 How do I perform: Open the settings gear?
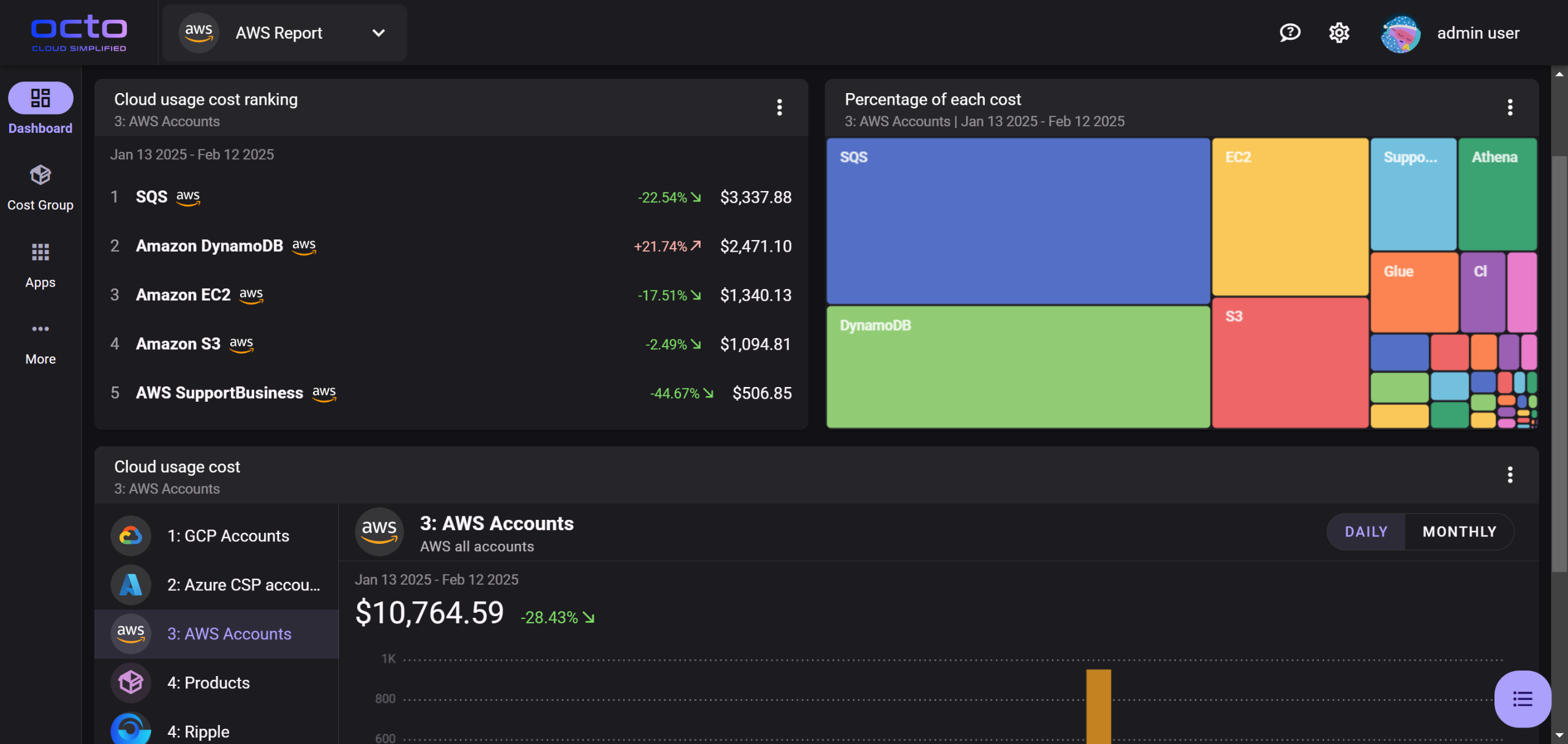[x=1339, y=32]
